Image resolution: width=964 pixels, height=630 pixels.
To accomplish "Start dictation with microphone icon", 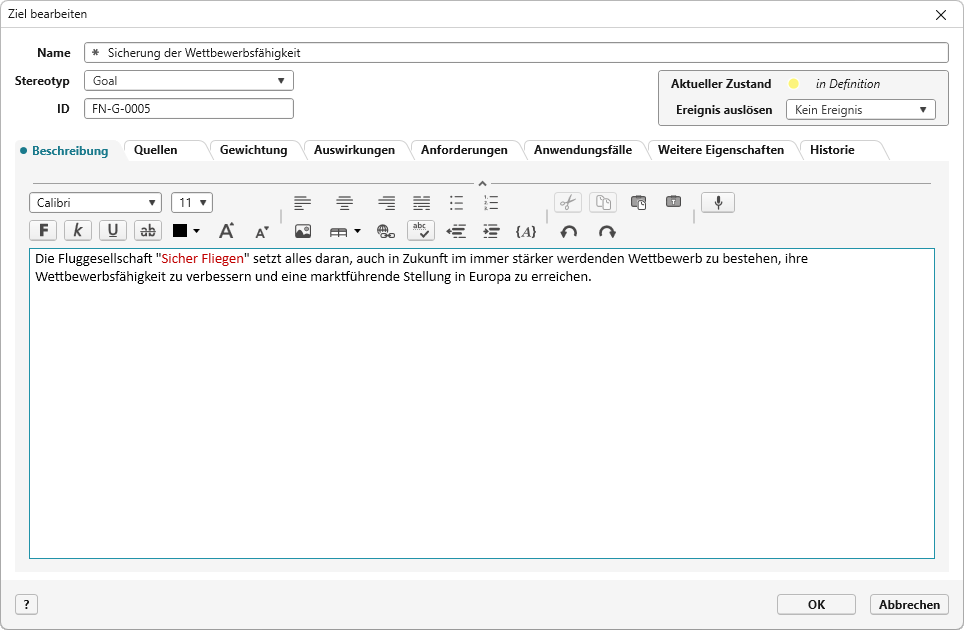I will (717, 202).
